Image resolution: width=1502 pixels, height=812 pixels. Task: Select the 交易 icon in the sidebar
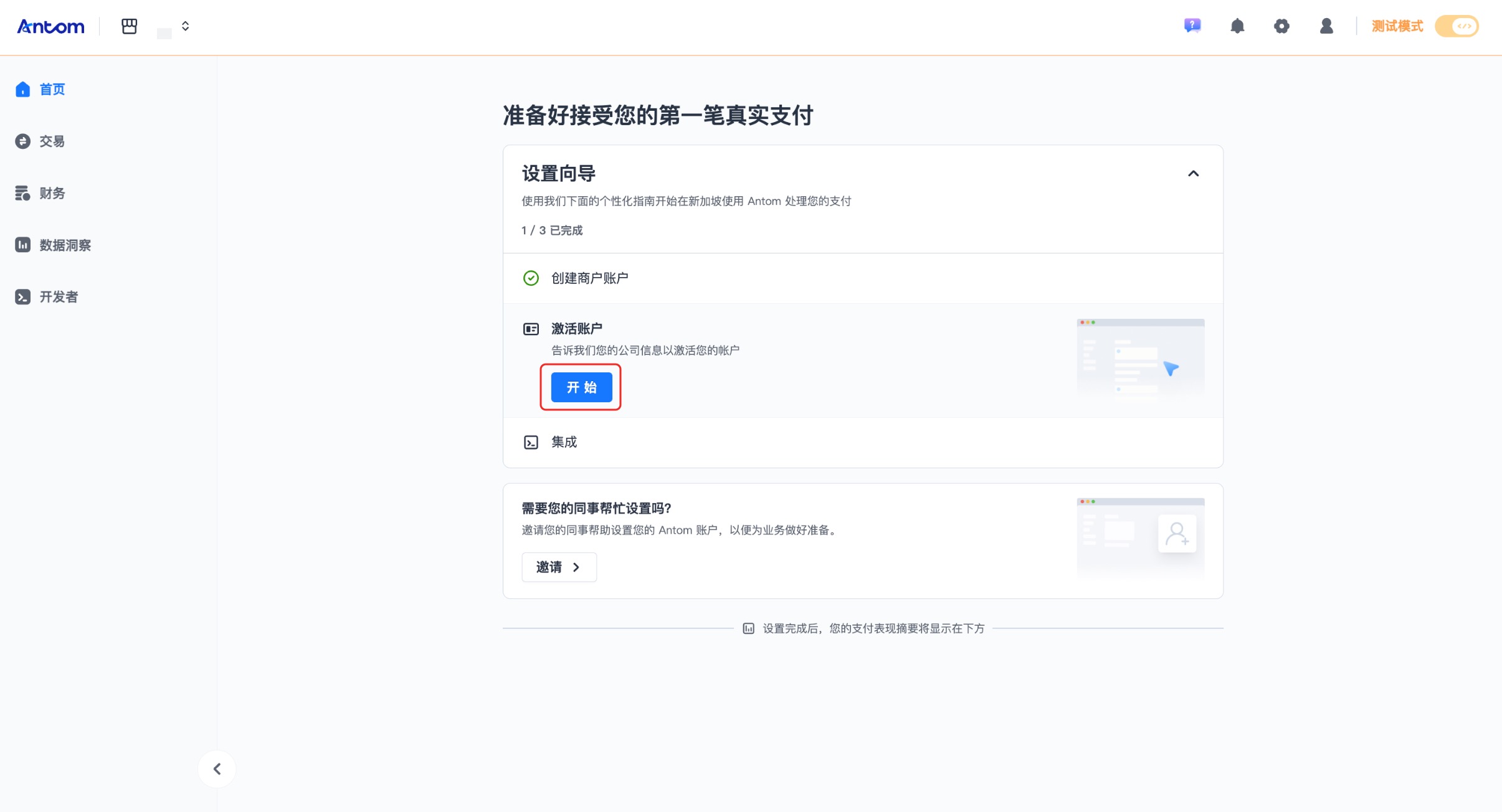pyautogui.click(x=22, y=141)
